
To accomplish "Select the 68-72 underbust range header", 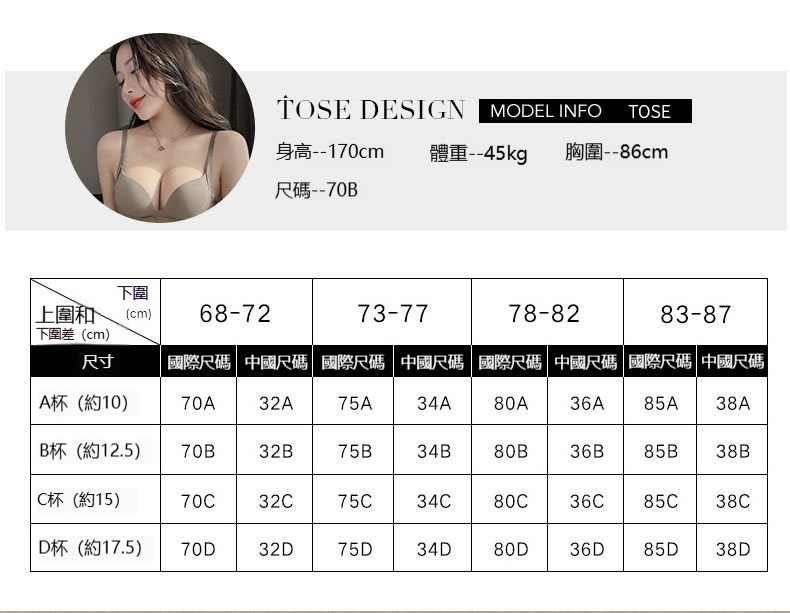I will point(235,314).
